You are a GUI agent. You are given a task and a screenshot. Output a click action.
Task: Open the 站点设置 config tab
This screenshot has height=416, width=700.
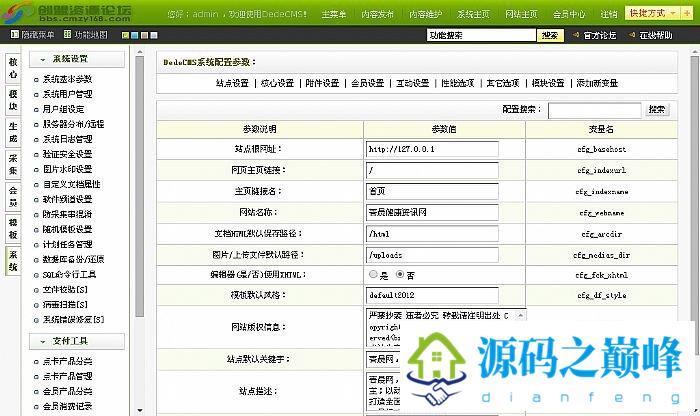coord(232,83)
